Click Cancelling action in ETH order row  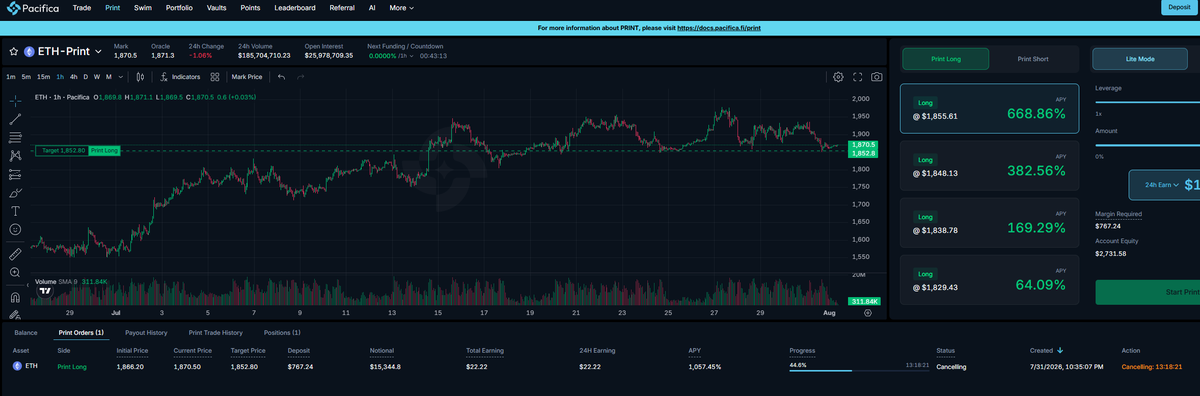pyautogui.click(x=1153, y=367)
